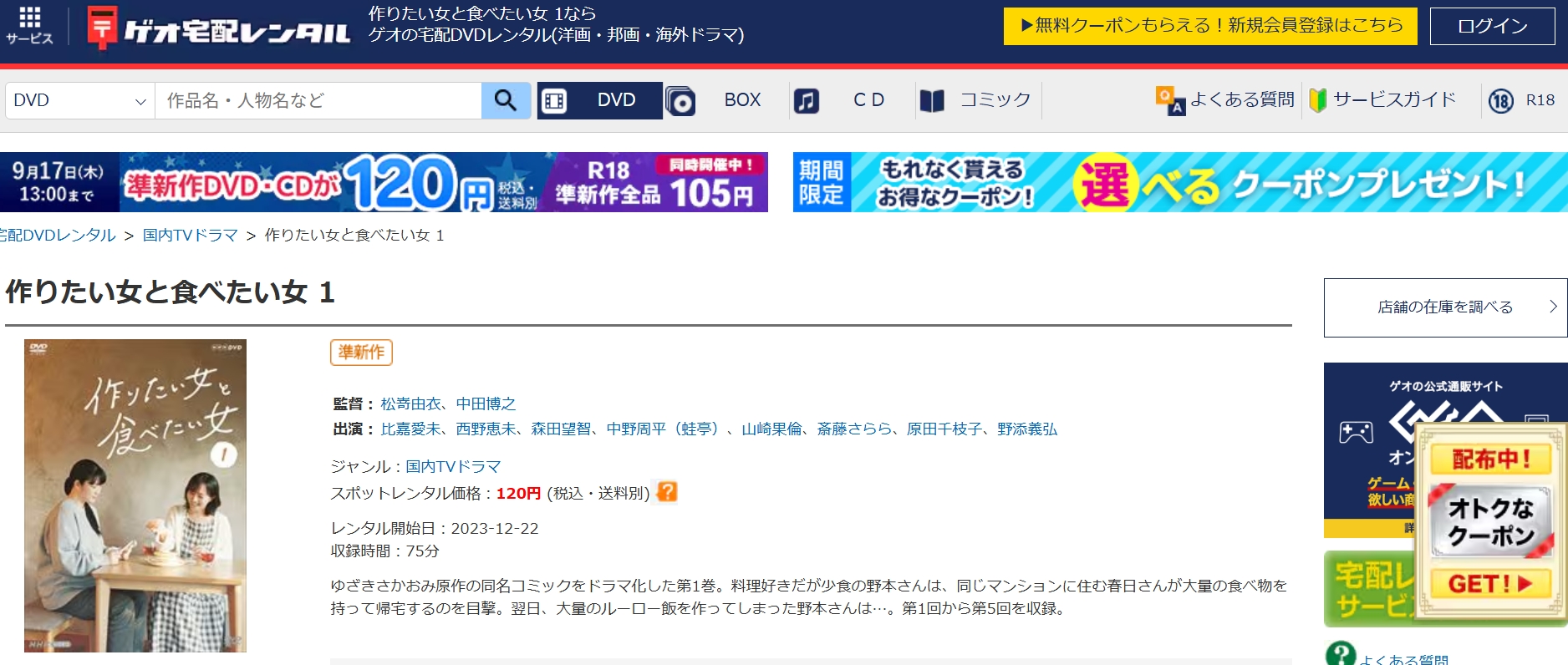Click the よくある質問 Q&A icon
Viewport: 1568px width, 665px height.
point(1169,100)
